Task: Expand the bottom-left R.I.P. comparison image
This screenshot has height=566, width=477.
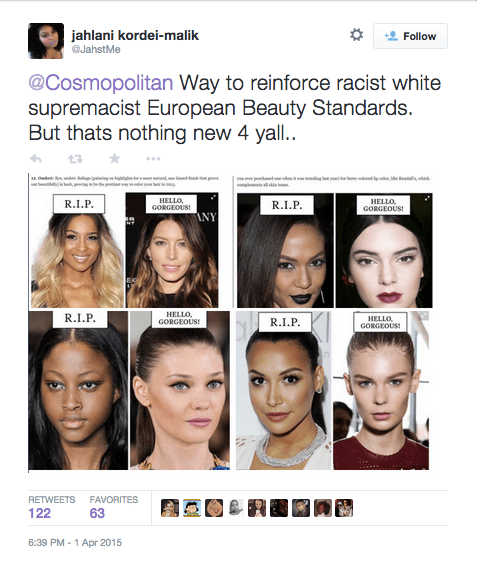Action: [x=129, y=391]
